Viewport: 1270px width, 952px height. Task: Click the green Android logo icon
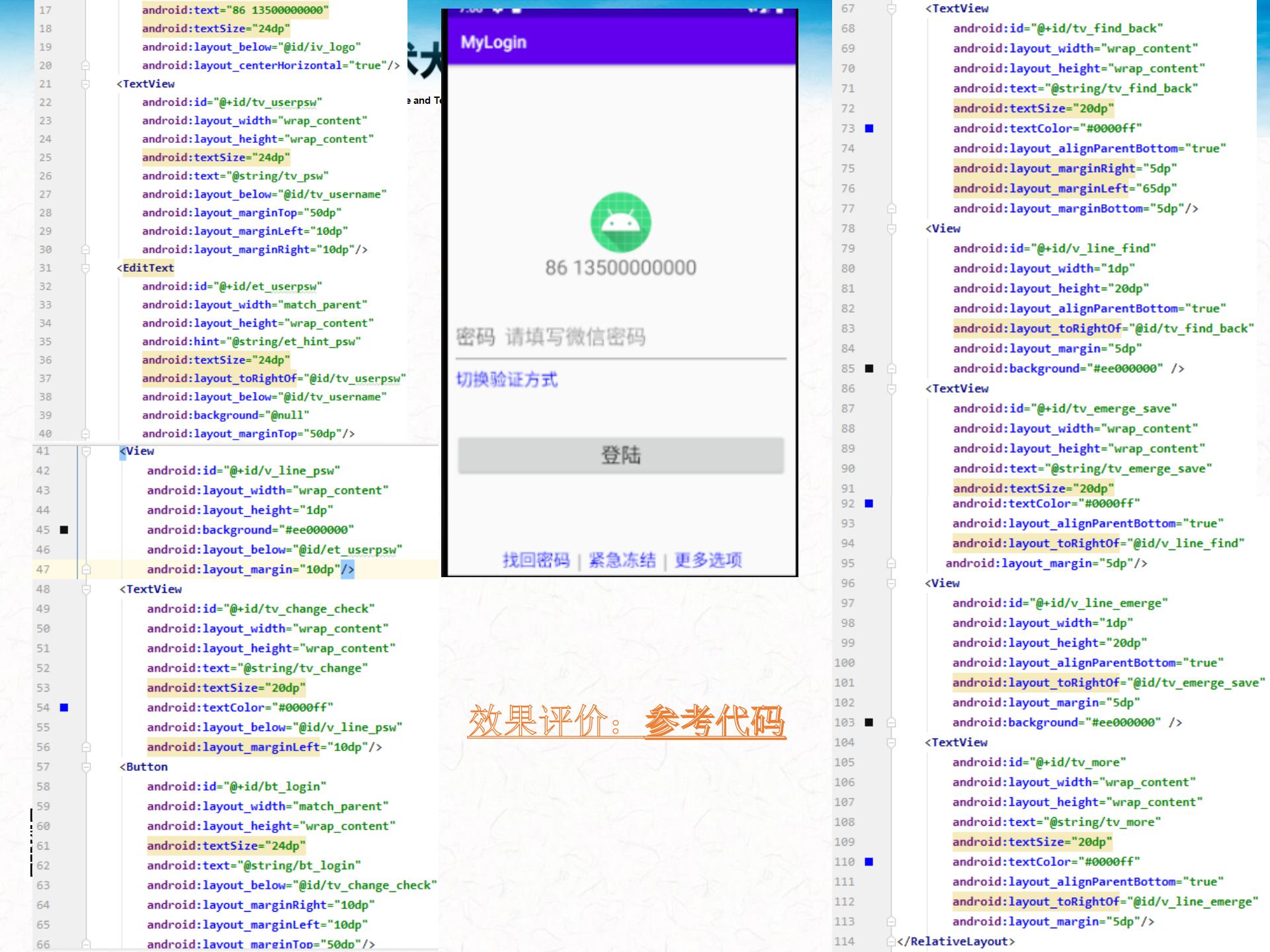click(x=620, y=223)
